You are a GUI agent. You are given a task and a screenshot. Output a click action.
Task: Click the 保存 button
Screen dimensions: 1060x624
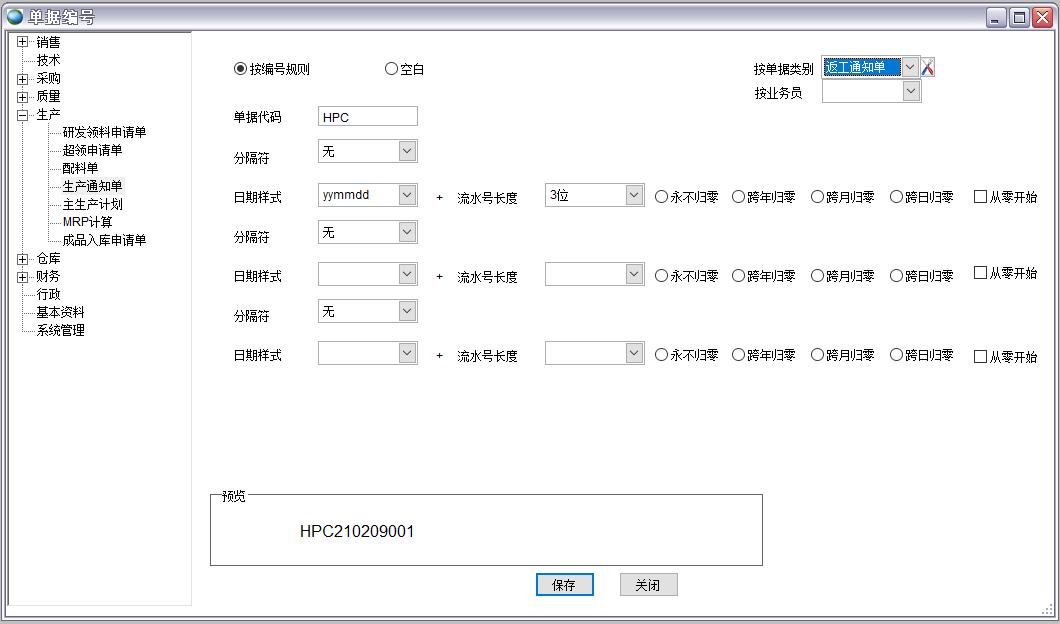click(x=564, y=584)
